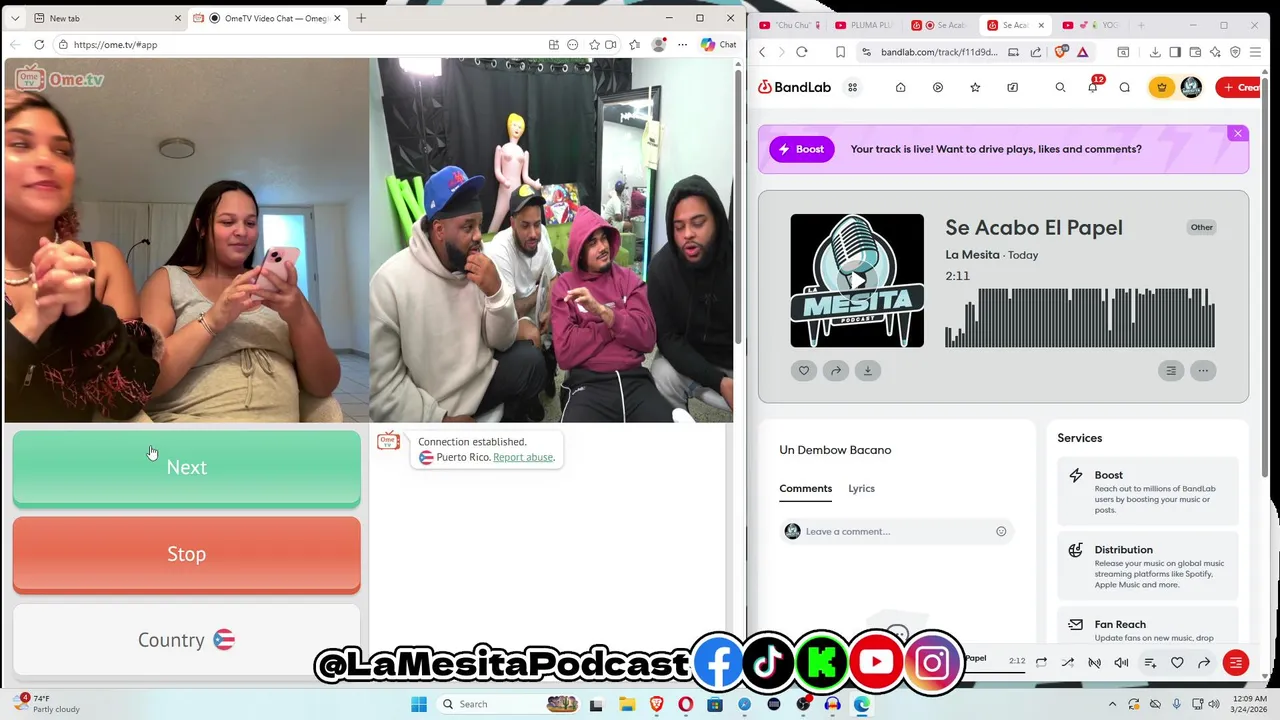
Task: Open the BandLab profile avatar menu
Action: click(1191, 87)
